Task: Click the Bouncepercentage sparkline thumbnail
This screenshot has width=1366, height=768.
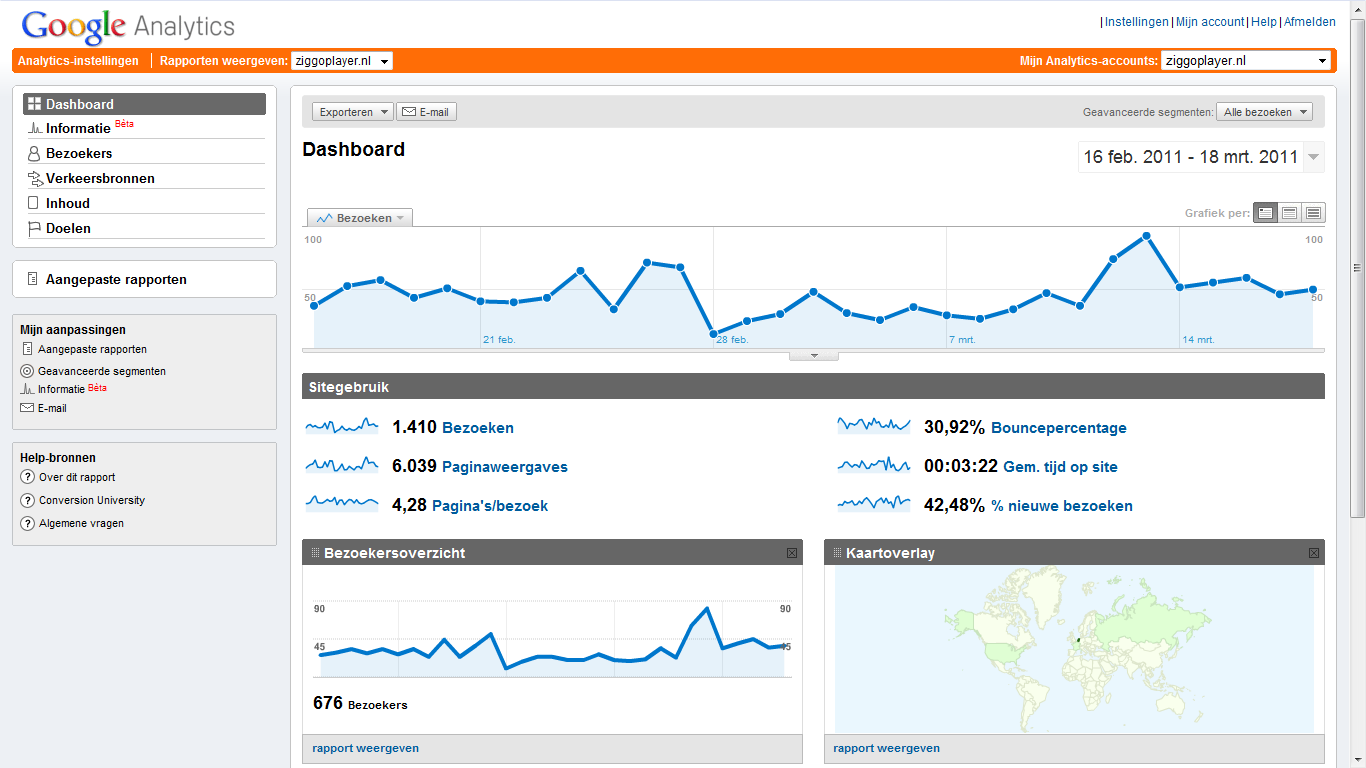Action: (874, 427)
